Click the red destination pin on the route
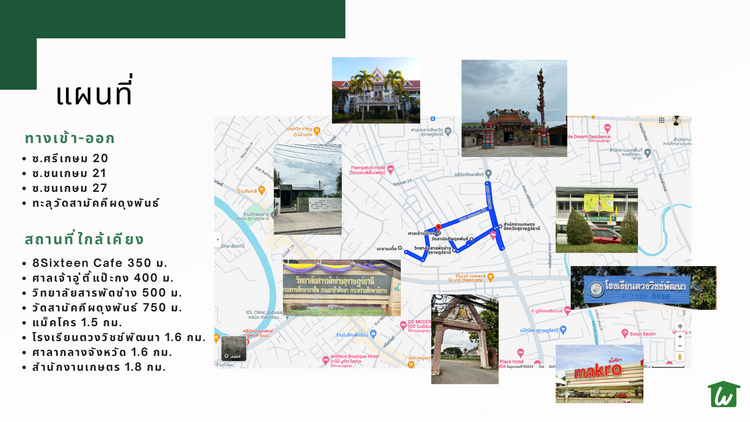Viewport: 750px width, 422px height. point(437,228)
